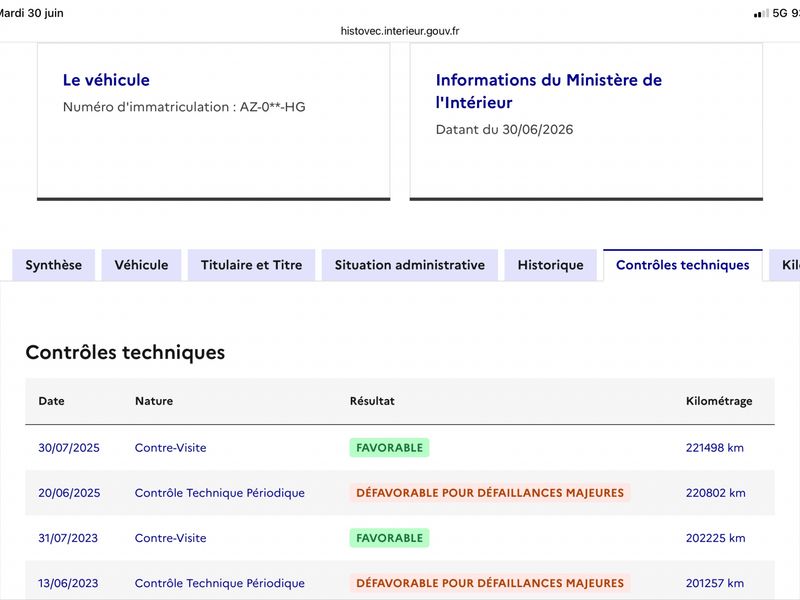Image resolution: width=800 pixels, height=600 pixels.
Task: Click Contrôle Technique Périodique in 20/06/2025 row
Action: click(219, 493)
